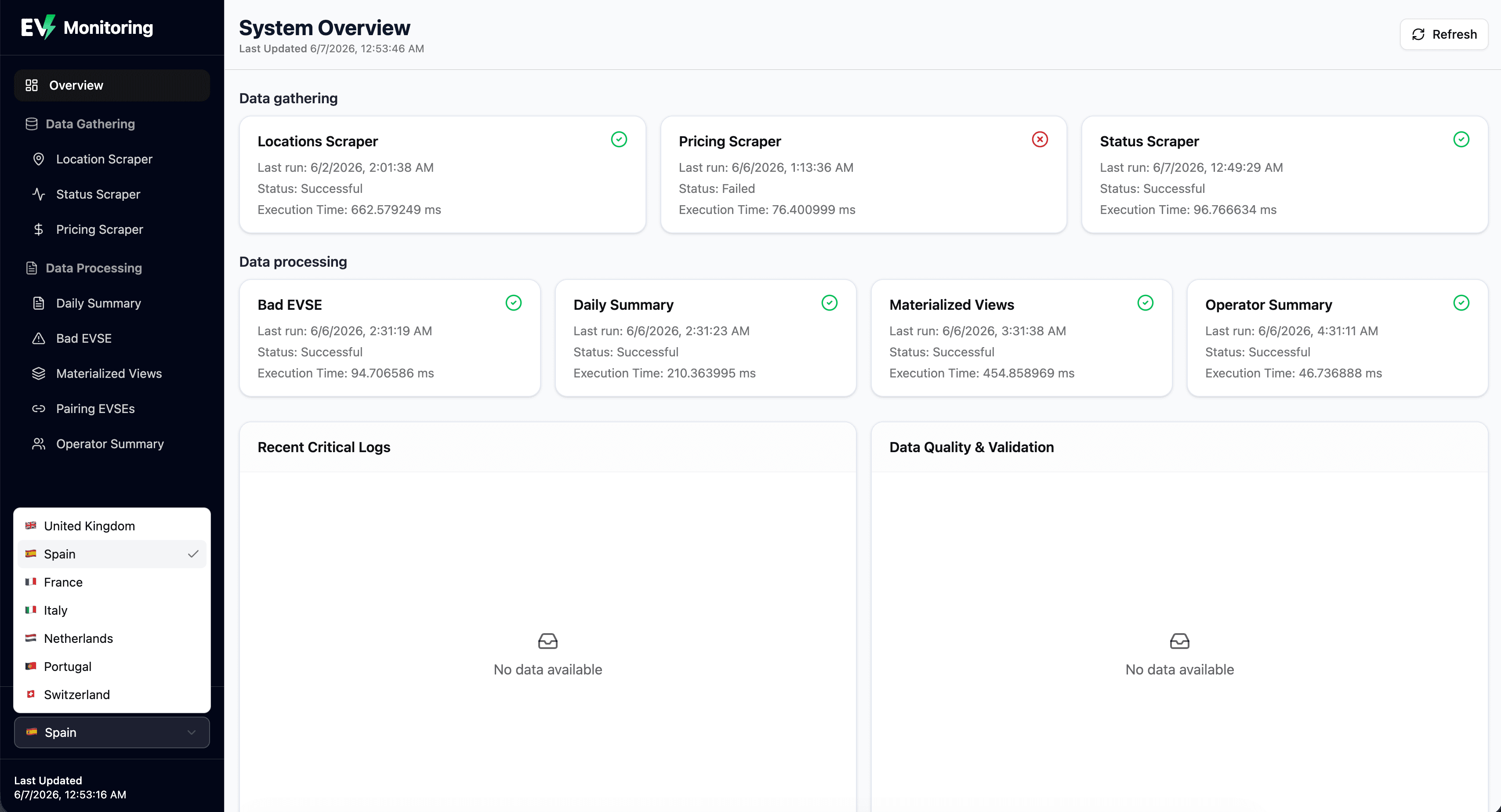1501x812 pixels.
Task: Navigate to Bad EVSE sidebar page
Action: [x=112, y=338]
